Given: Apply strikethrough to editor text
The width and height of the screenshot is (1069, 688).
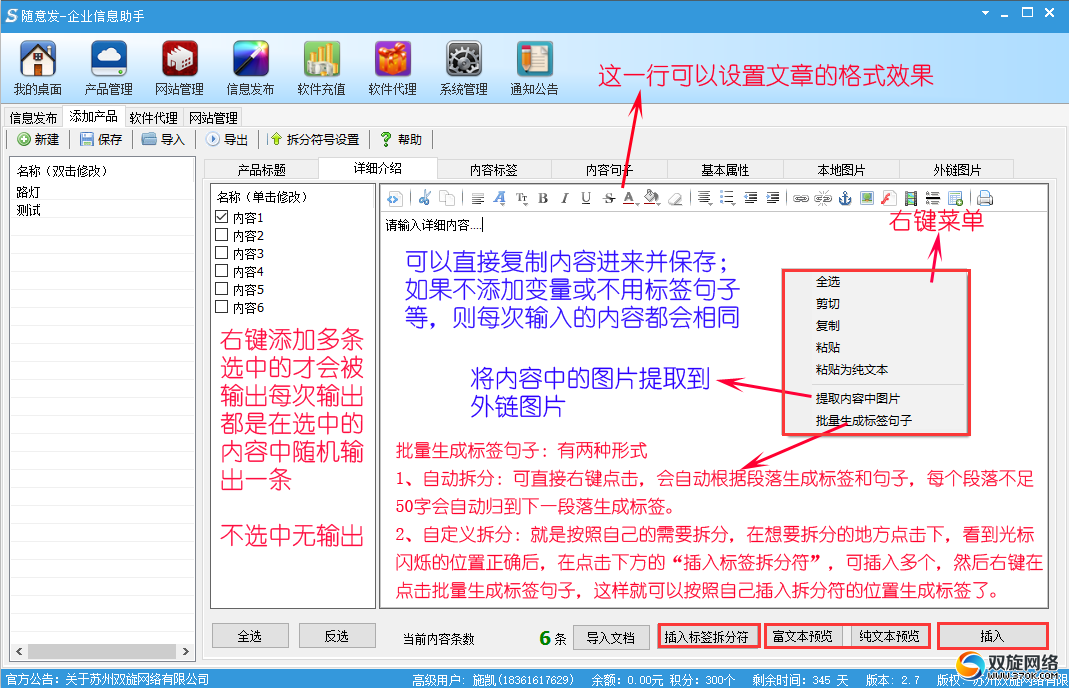Looking at the screenshot, I should pyautogui.click(x=609, y=198).
